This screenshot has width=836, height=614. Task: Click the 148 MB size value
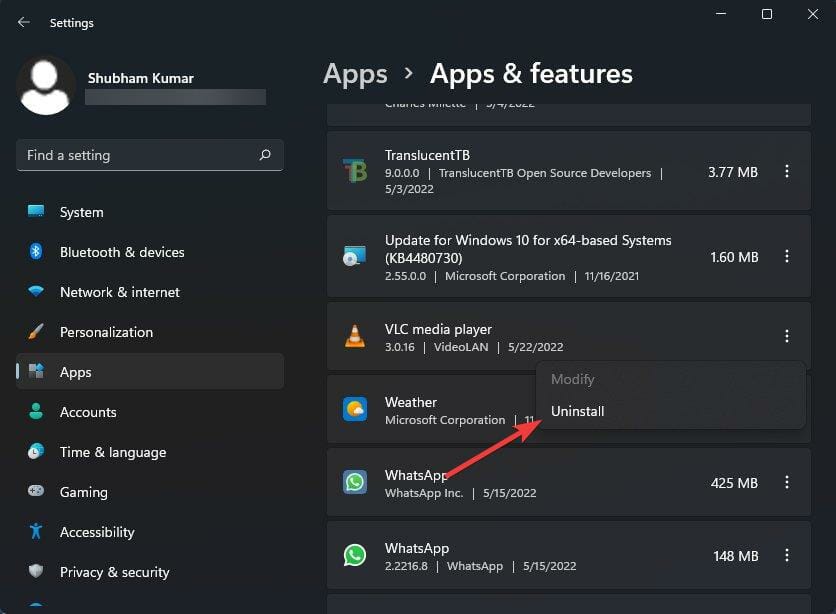(736, 556)
